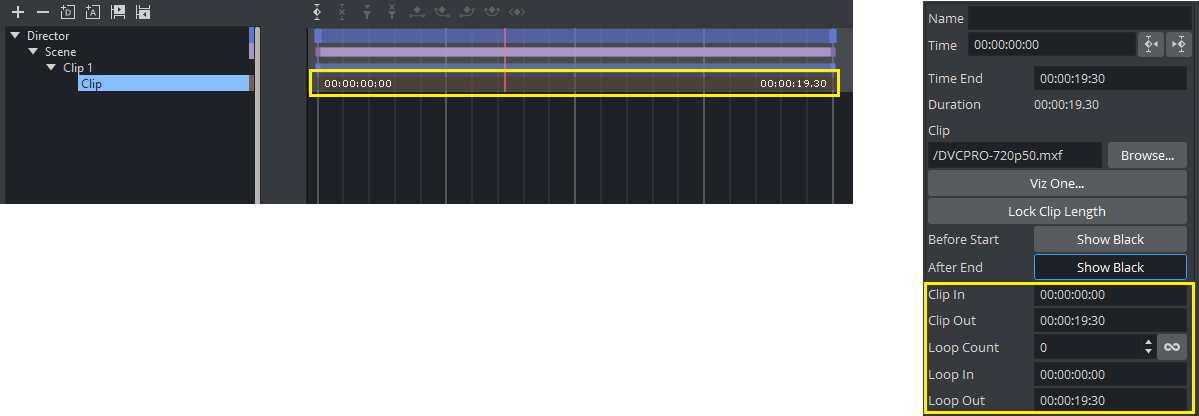
Task: Open the Viz One browser
Action: [x=1056, y=184]
